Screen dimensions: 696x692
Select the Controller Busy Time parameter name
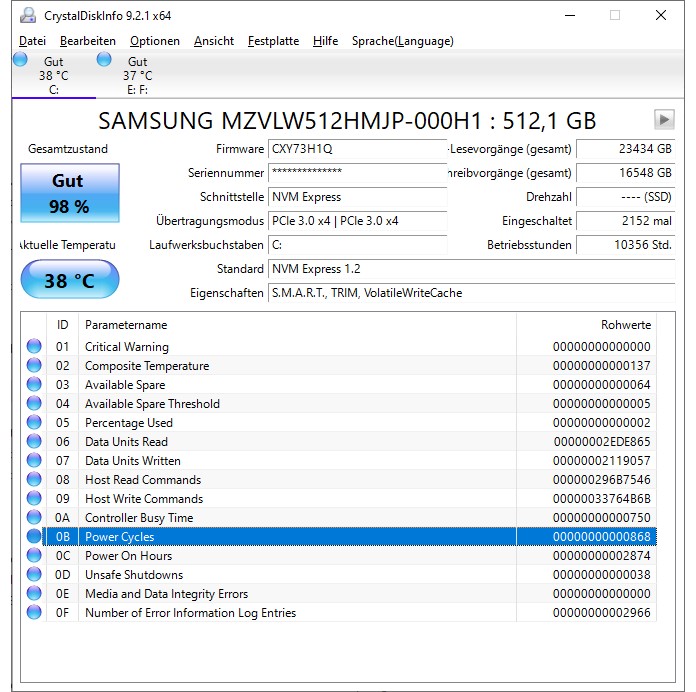139,518
